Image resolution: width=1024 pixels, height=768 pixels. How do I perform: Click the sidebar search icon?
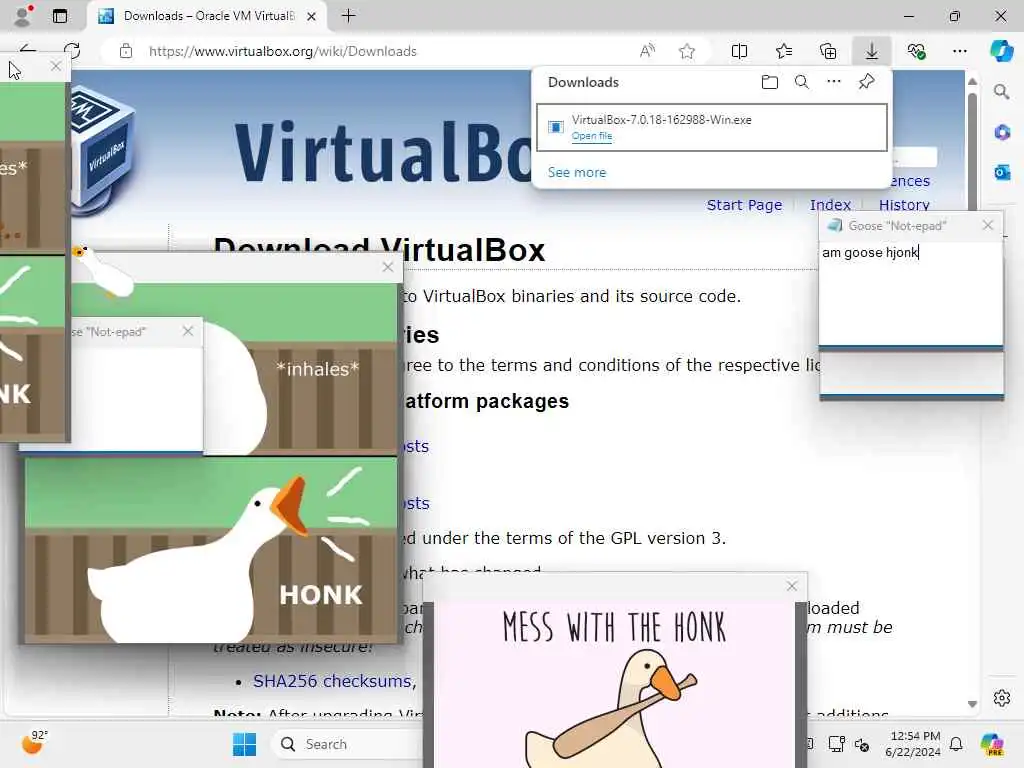(x=1002, y=92)
